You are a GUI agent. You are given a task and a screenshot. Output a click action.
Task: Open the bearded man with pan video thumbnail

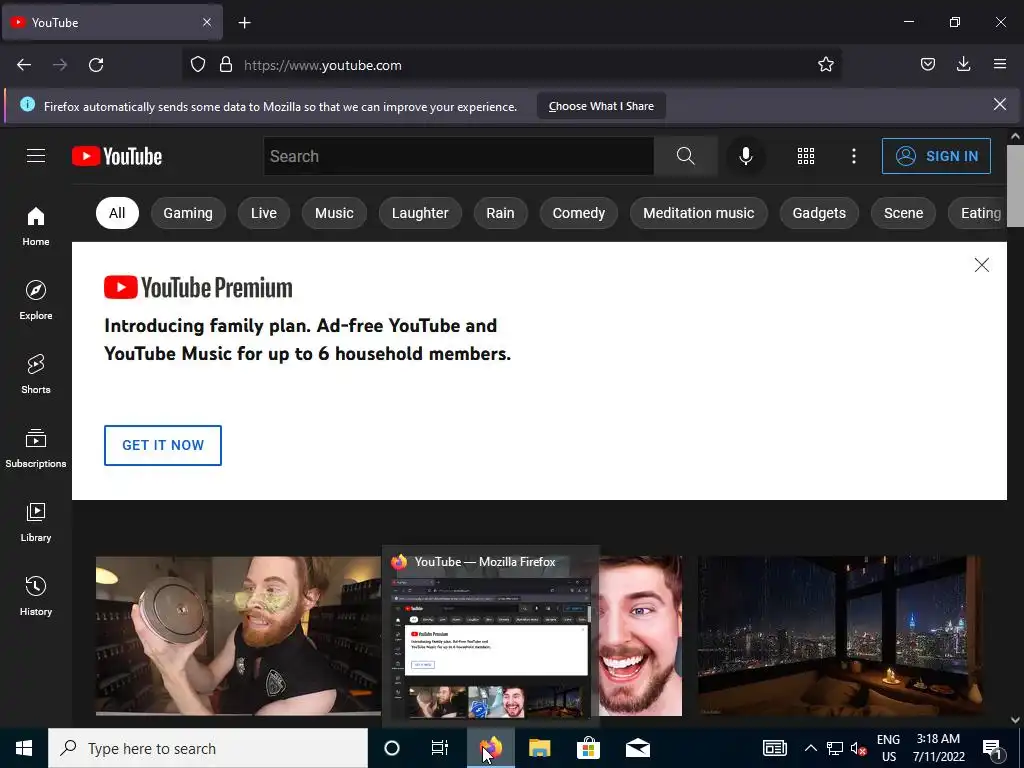point(238,636)
